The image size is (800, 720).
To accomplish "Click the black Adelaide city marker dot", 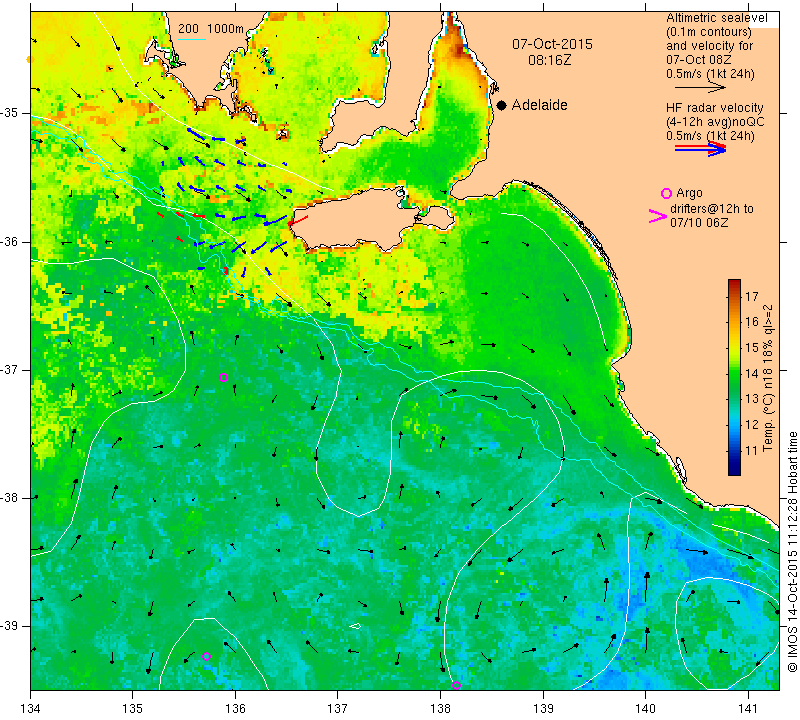I will point(502,105).
